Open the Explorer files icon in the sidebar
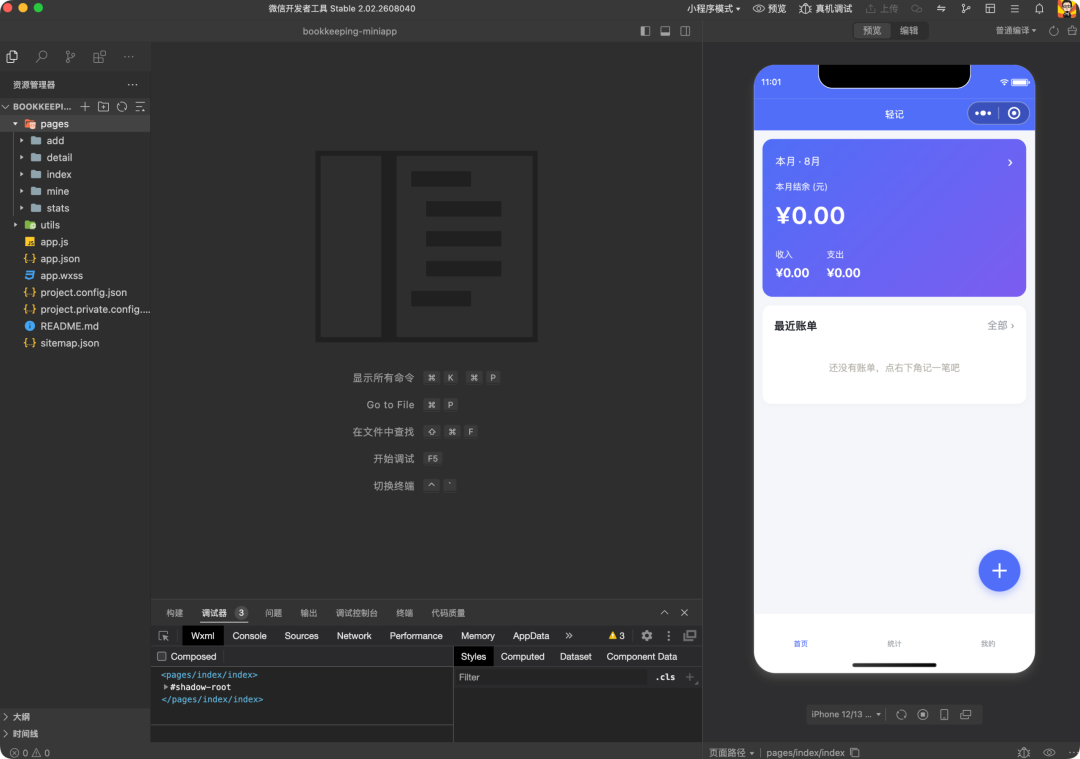The width and height of the screenshot is (1080, 759). coord(12,57)
